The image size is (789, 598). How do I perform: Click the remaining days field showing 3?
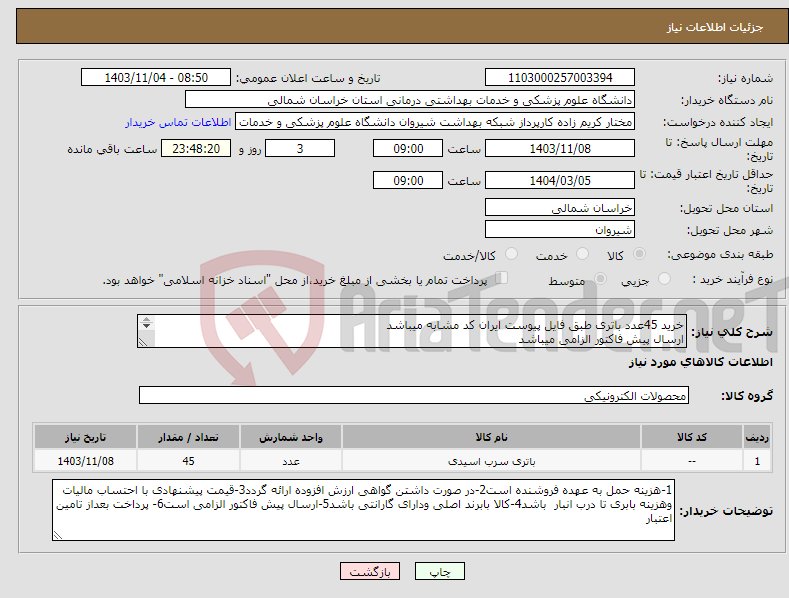click(x=300, y=148)
